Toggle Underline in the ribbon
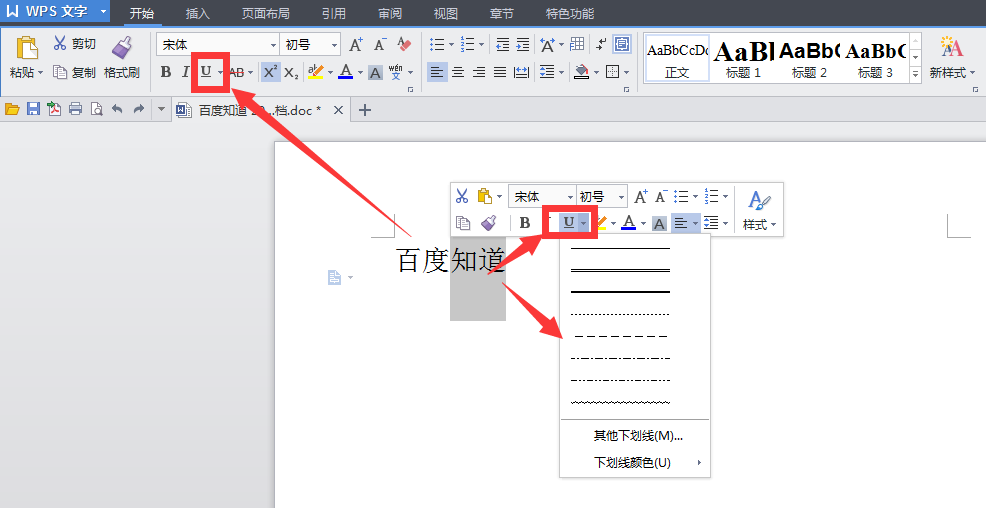The image size is (986, 508). [x=206, y=72]
